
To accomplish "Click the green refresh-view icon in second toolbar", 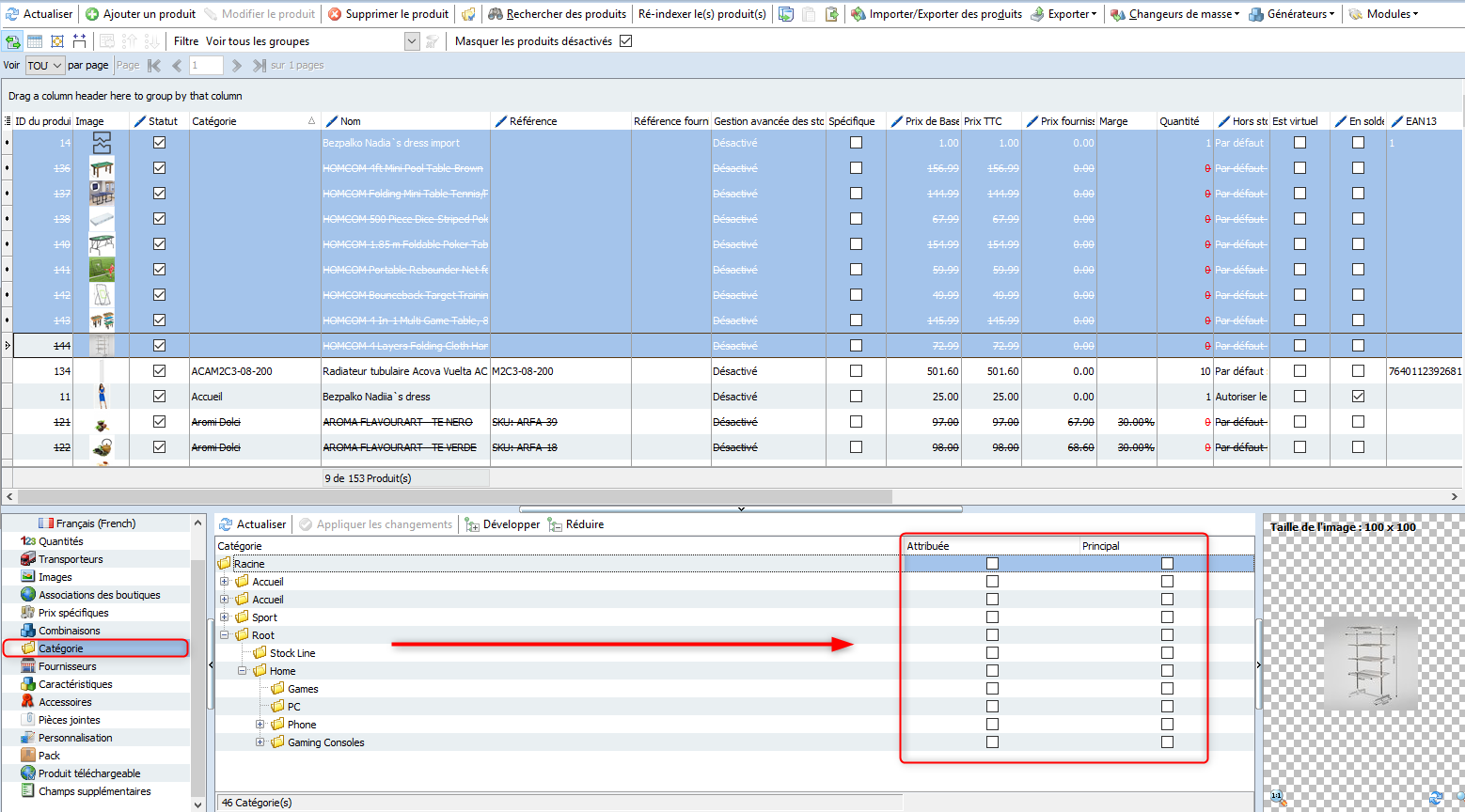I will [x=12, y=41].
